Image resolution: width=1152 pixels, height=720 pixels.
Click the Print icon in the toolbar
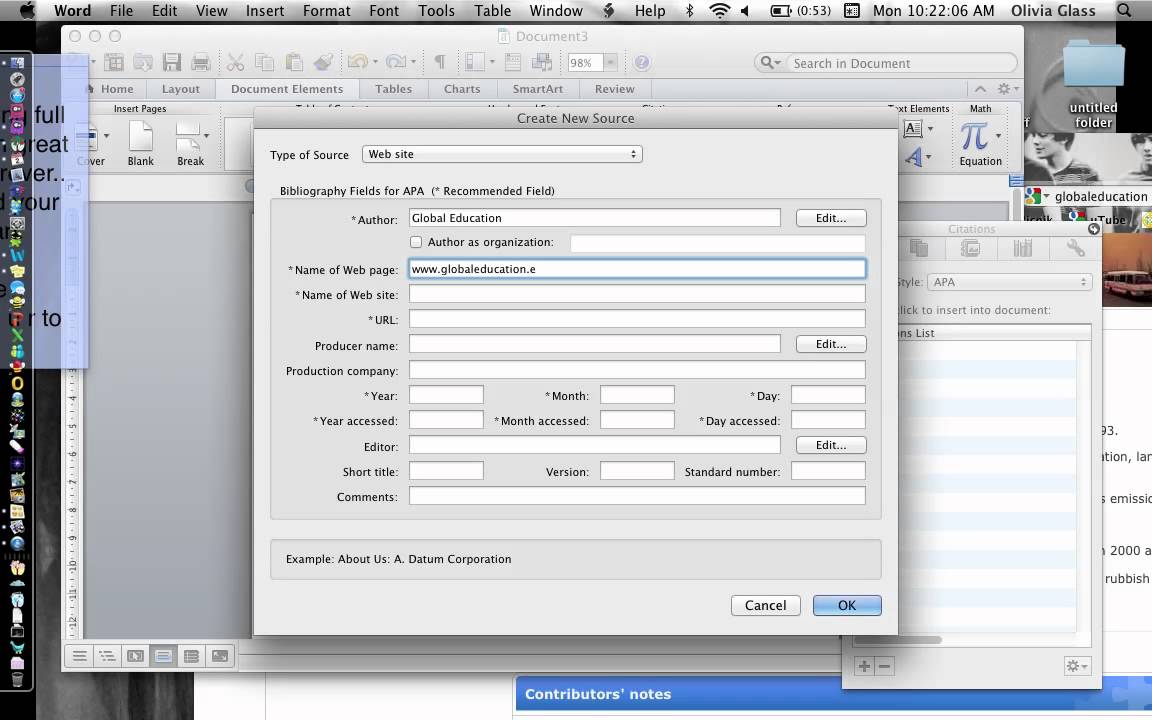(201, 62)
